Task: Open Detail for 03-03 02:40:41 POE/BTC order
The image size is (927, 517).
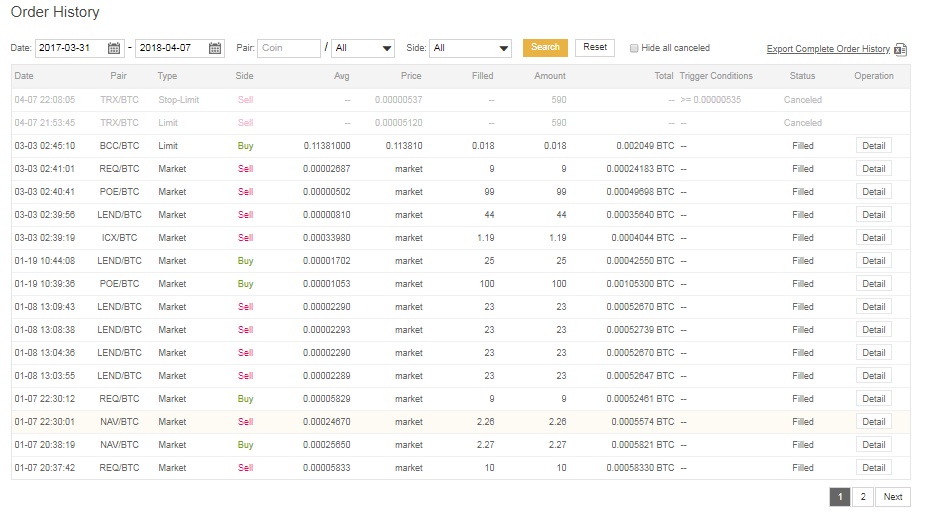Action: 873,192
